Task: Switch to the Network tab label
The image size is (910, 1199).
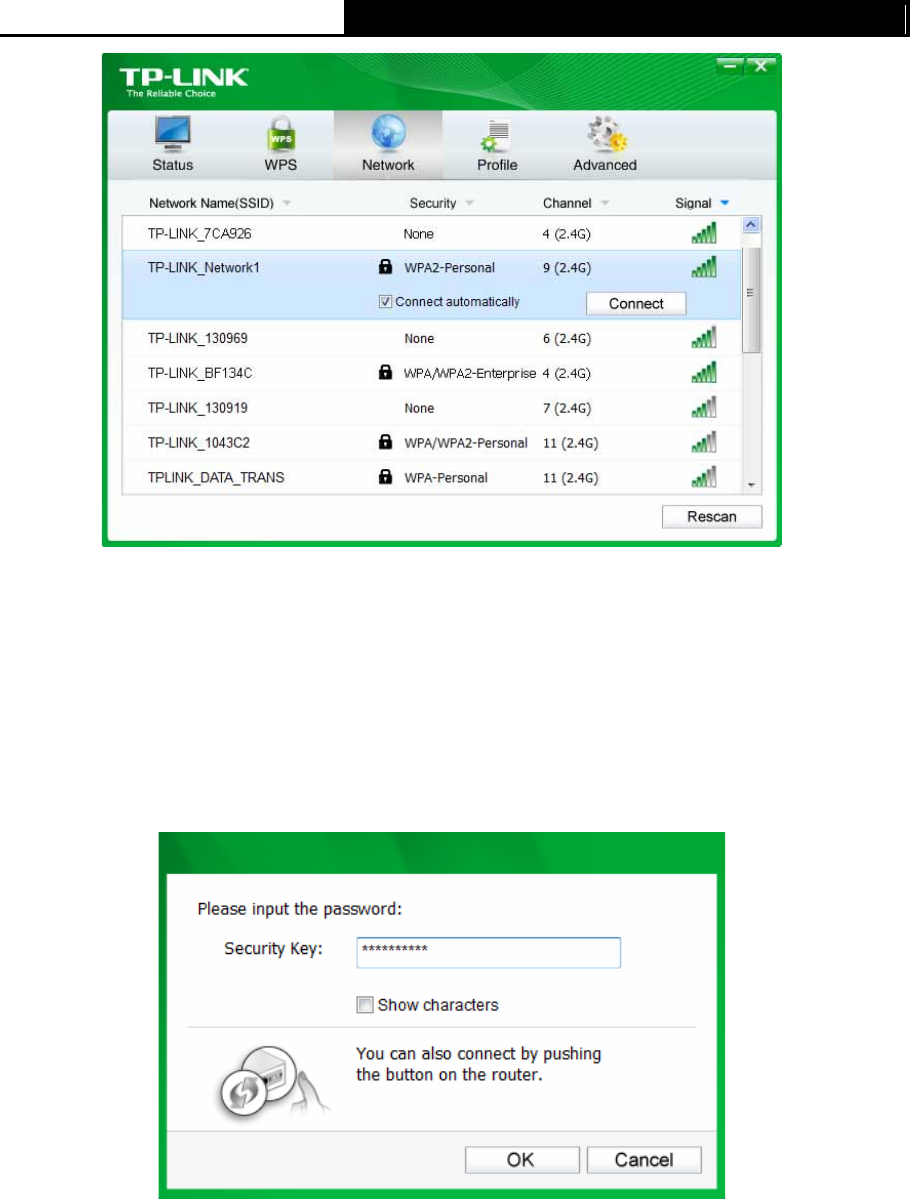Action: click(x=388, y=165)
